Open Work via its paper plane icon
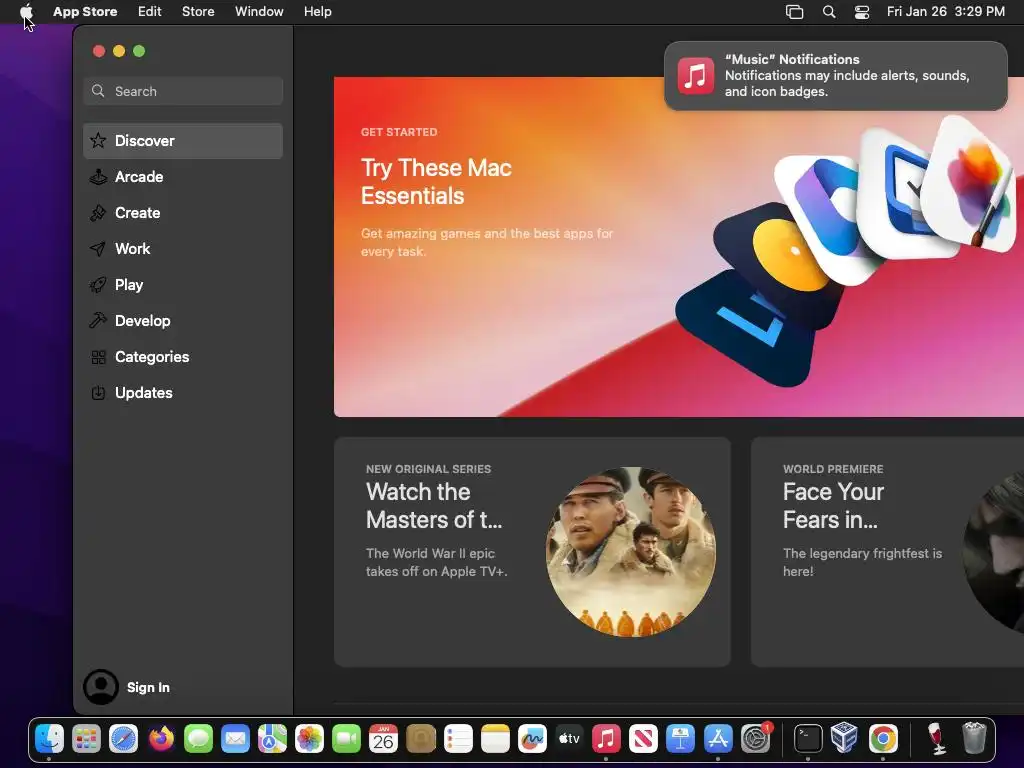The image size is (1024, 768). point(98,248)
